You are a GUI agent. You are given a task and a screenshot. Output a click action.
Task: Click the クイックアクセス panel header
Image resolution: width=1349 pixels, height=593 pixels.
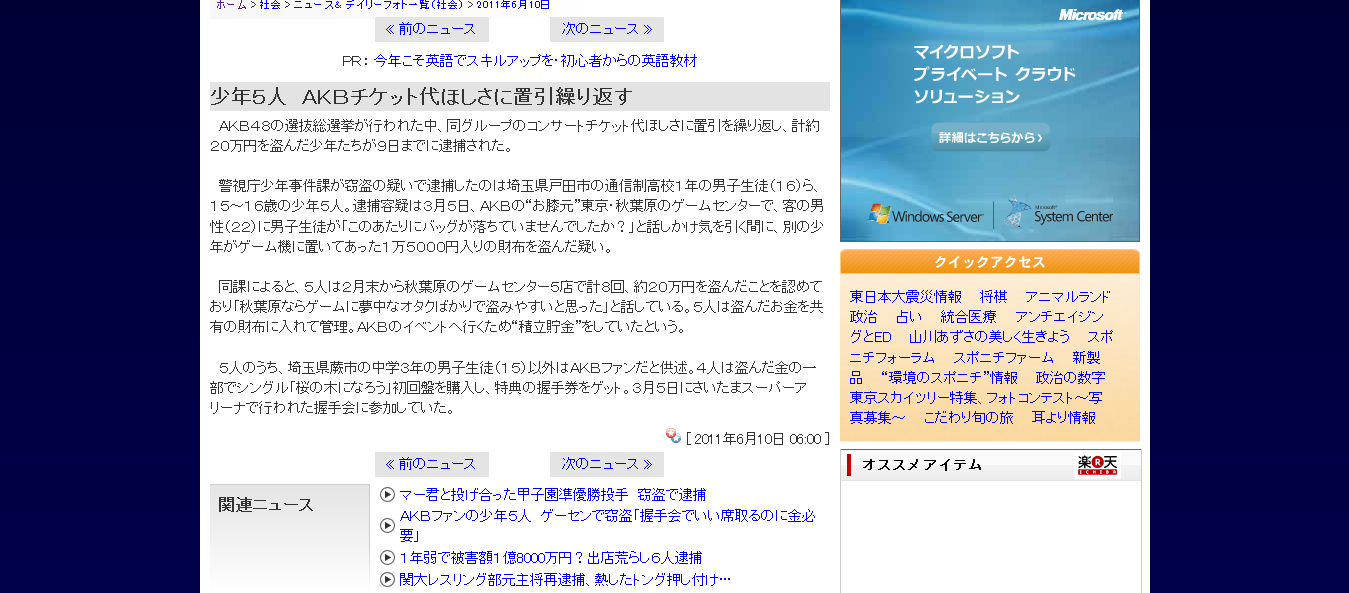click(x=990, y=262)
